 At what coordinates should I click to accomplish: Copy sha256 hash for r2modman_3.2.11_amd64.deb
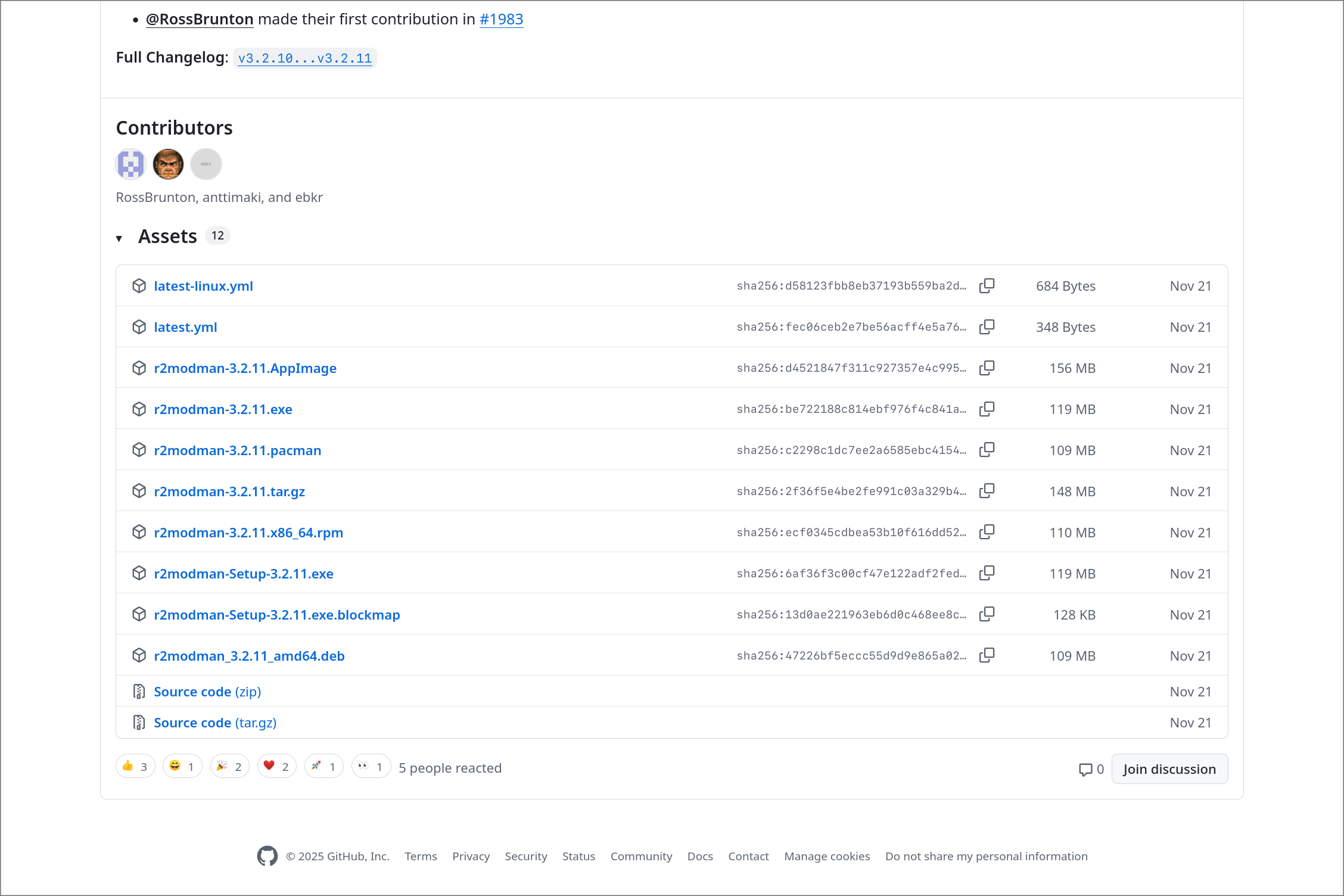987,656
